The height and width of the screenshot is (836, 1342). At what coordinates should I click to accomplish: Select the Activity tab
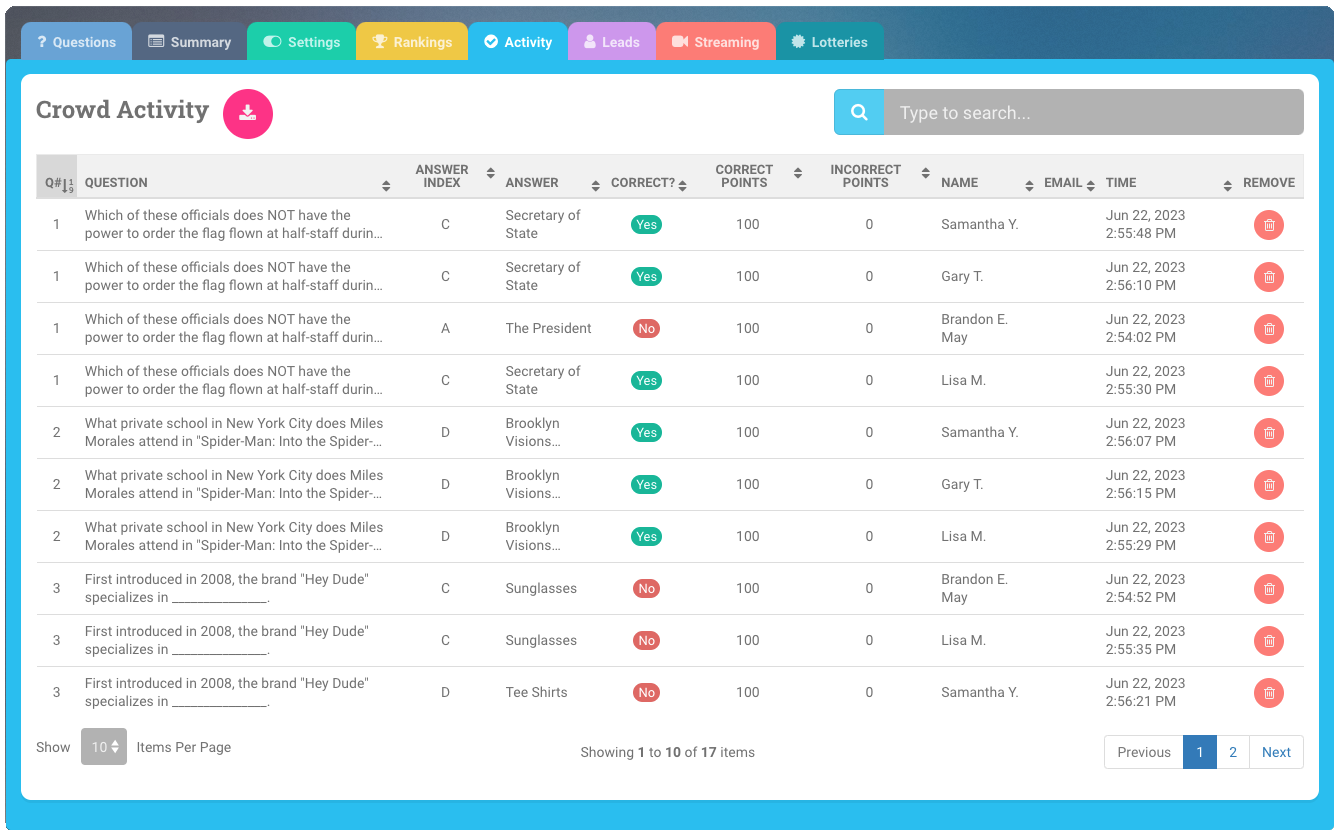click(518, 42)
